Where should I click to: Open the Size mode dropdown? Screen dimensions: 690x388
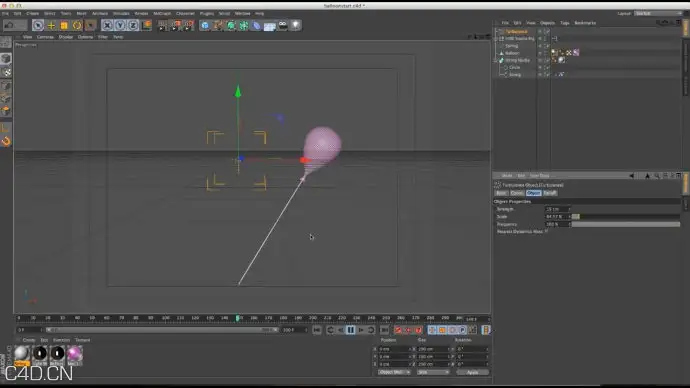[x=433, y=373]
